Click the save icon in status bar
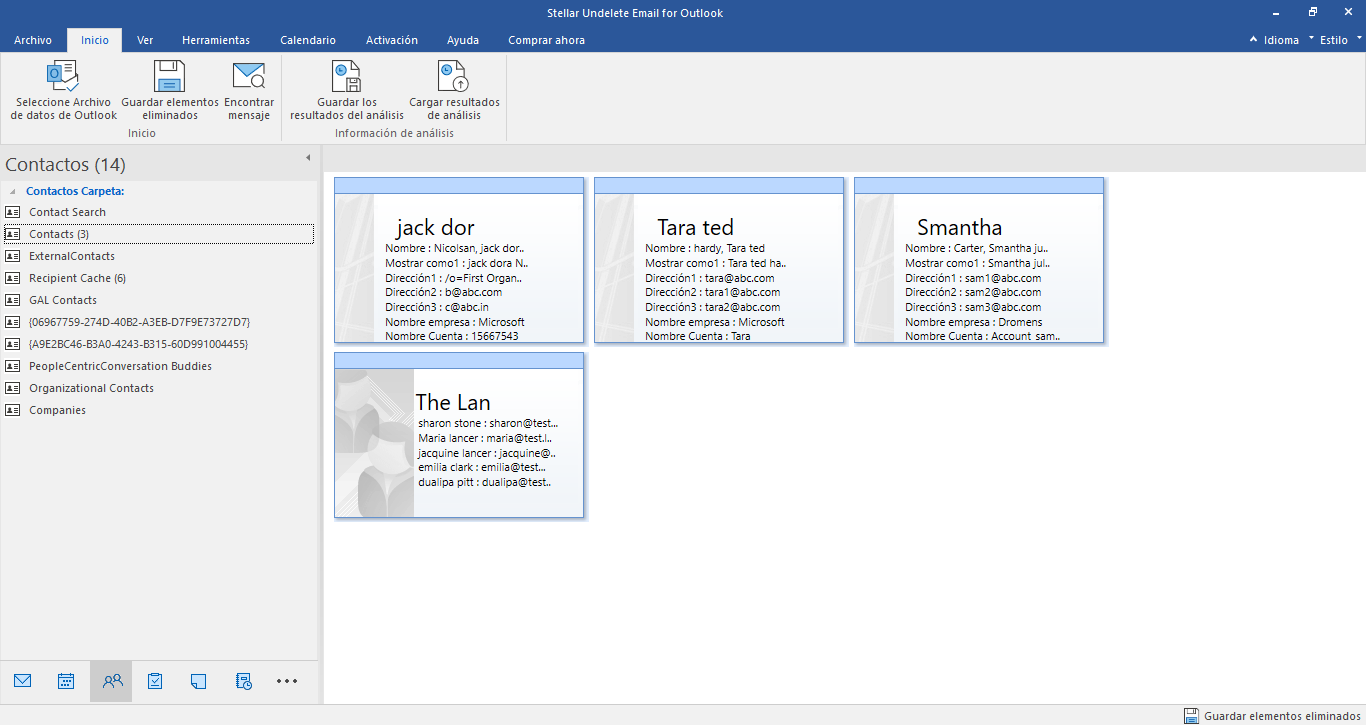The height and width of the screenshot is (725, 1366). pos(1191,716)
